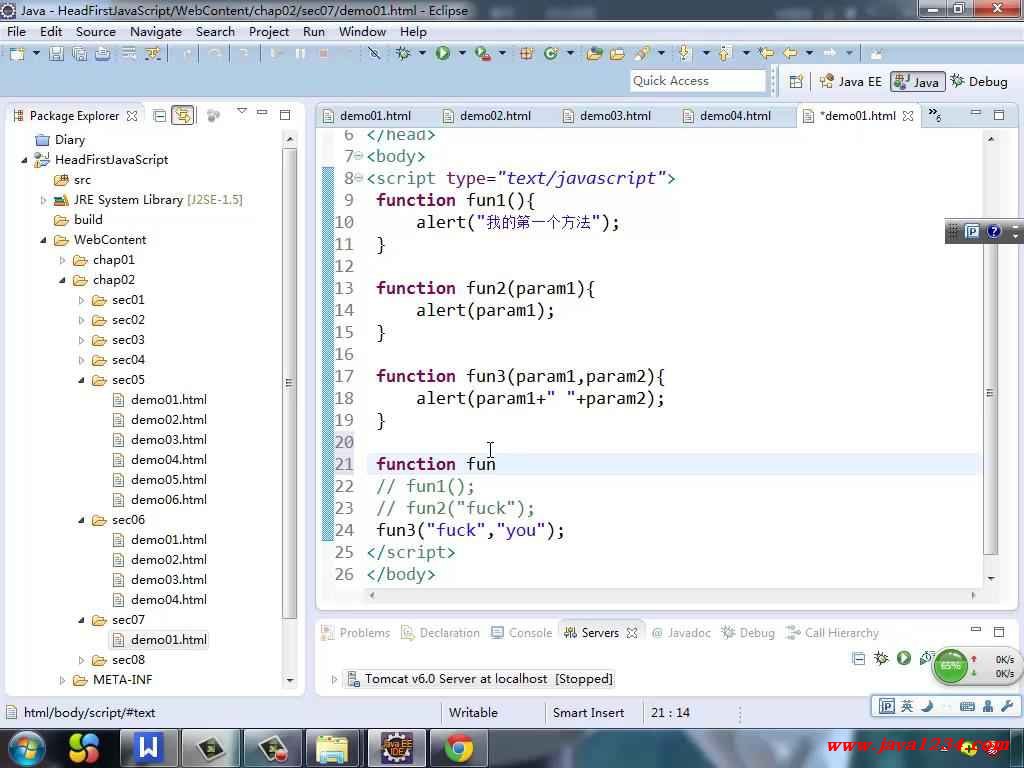This screenshot has width=1024, height=768.
Task: Open the Run button dropdown arrow
Action: 462,54
